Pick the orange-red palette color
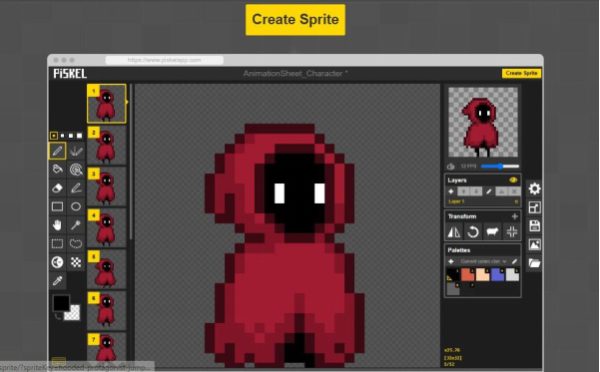600x372 pixels. pyautogui.click(x=468, y=274)
